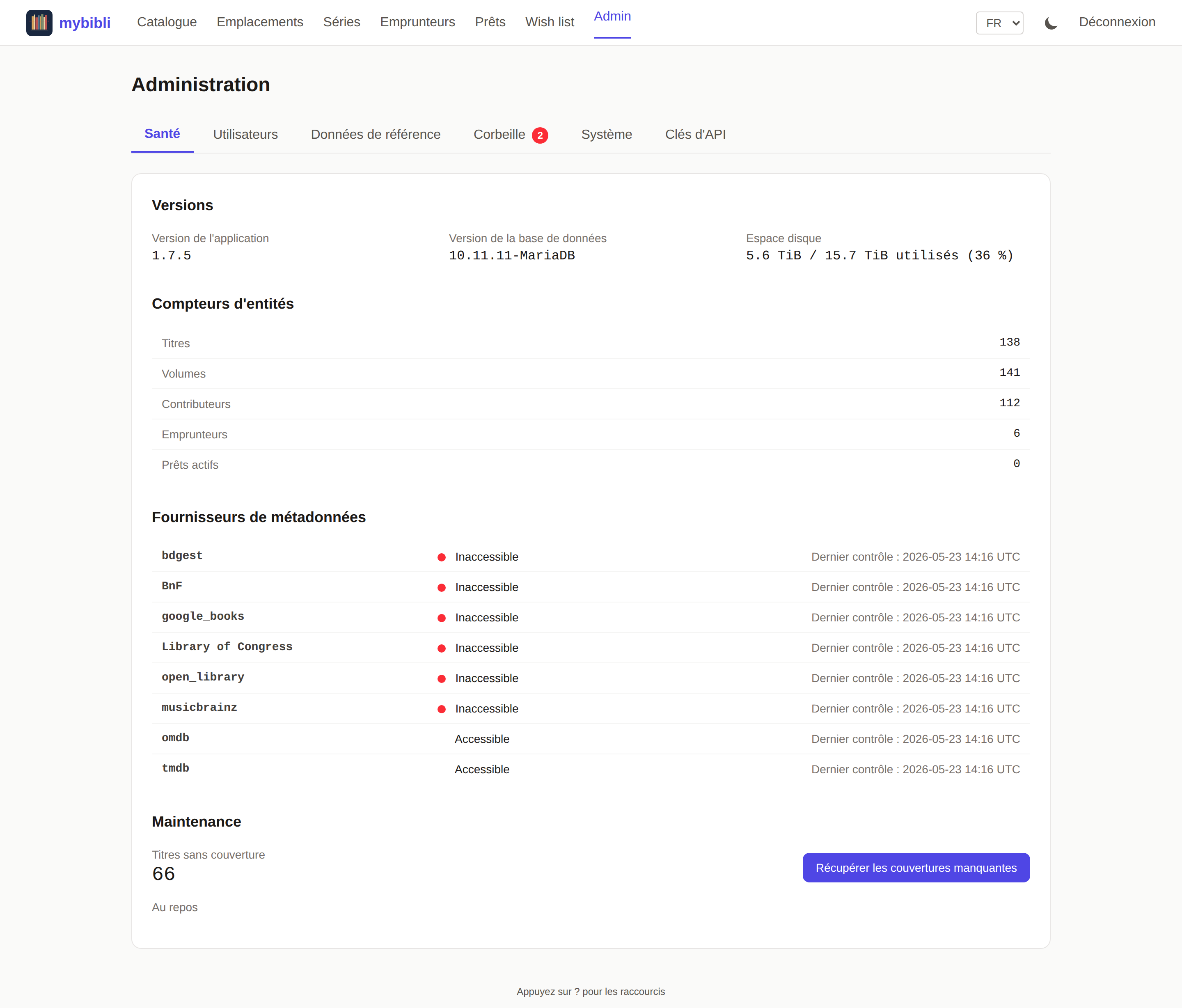Click the Au repos status text
This screenshot has width=1182, height=1008.
point(174,907)
